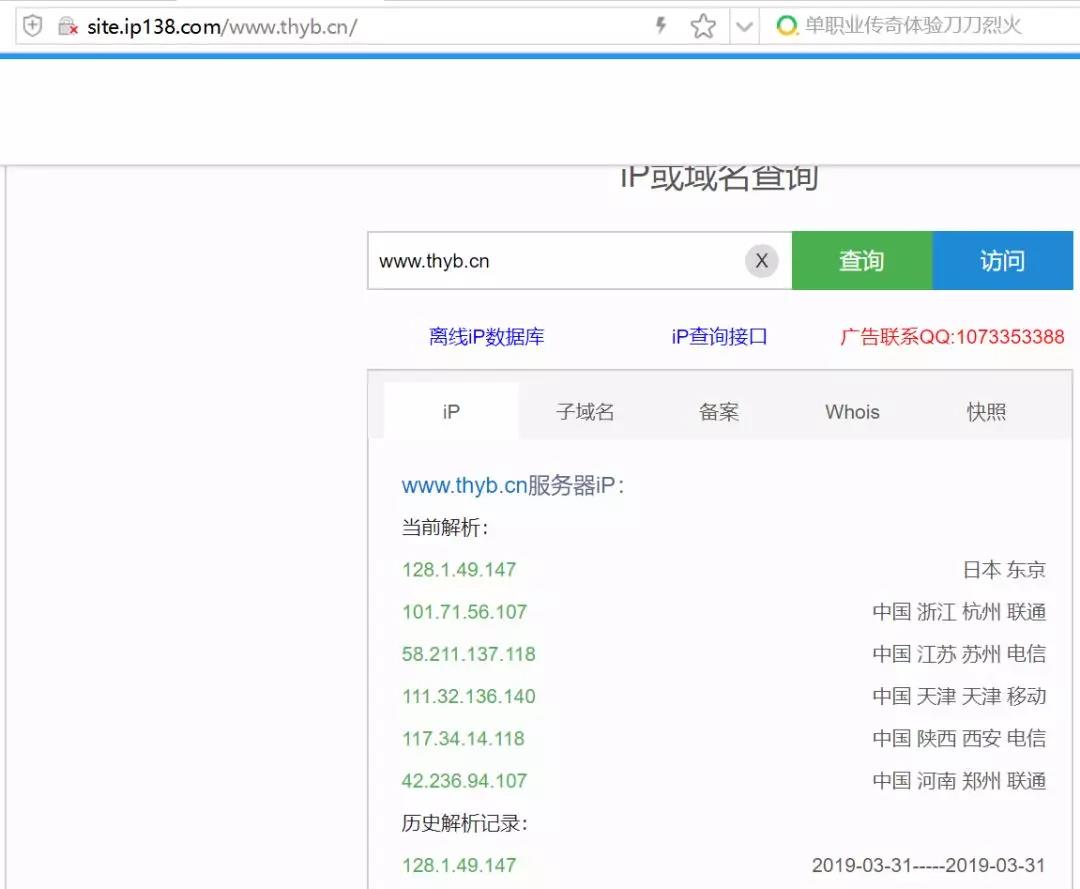Screen dimensions: 1080x889
Task: Click the search engine icon in the search box
Action: coord(788,26)
